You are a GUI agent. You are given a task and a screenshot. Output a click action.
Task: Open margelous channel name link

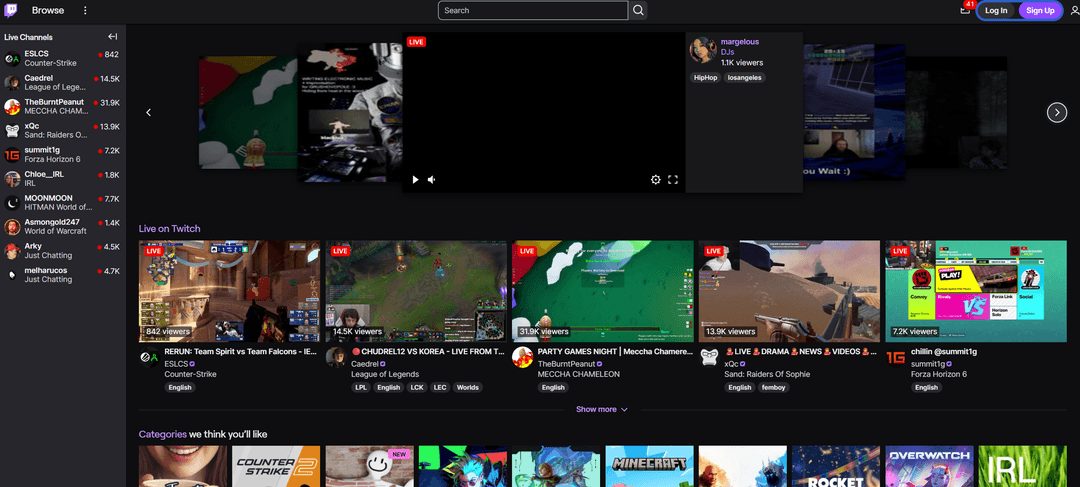(740, 42)
